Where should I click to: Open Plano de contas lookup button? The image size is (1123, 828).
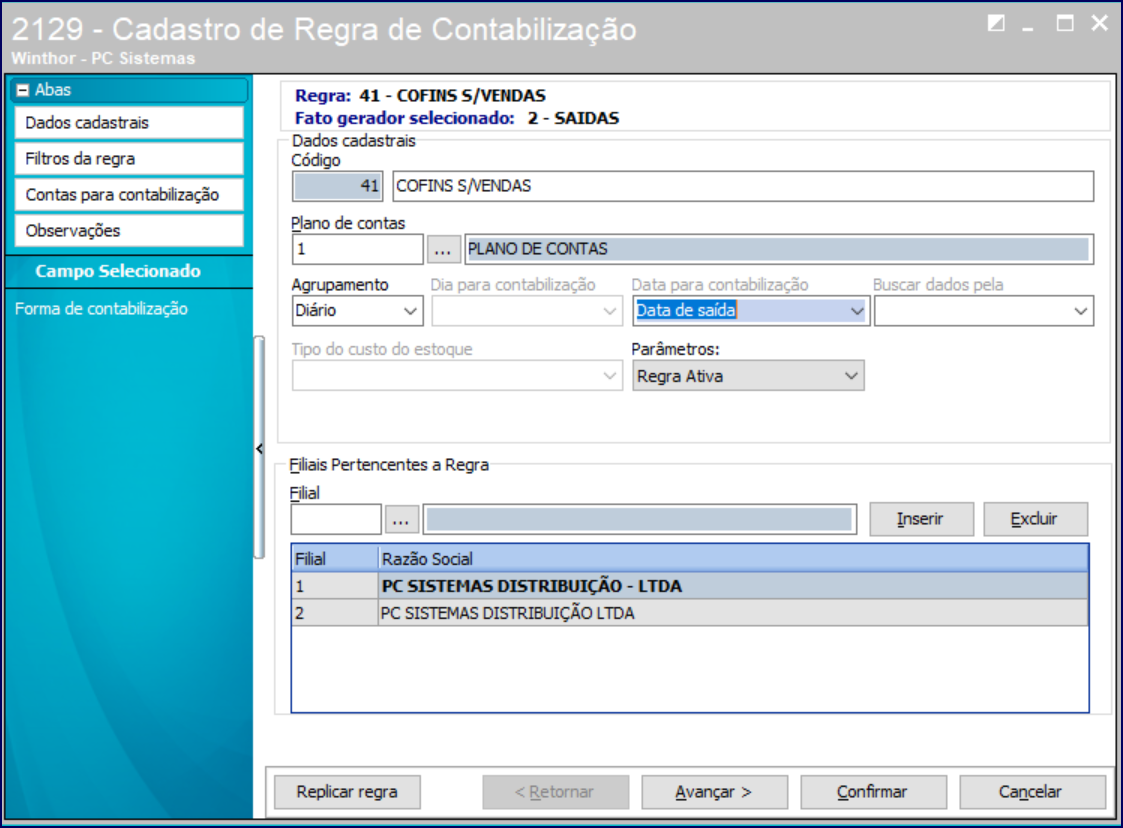pyautogui.click(x=443, y=249)
